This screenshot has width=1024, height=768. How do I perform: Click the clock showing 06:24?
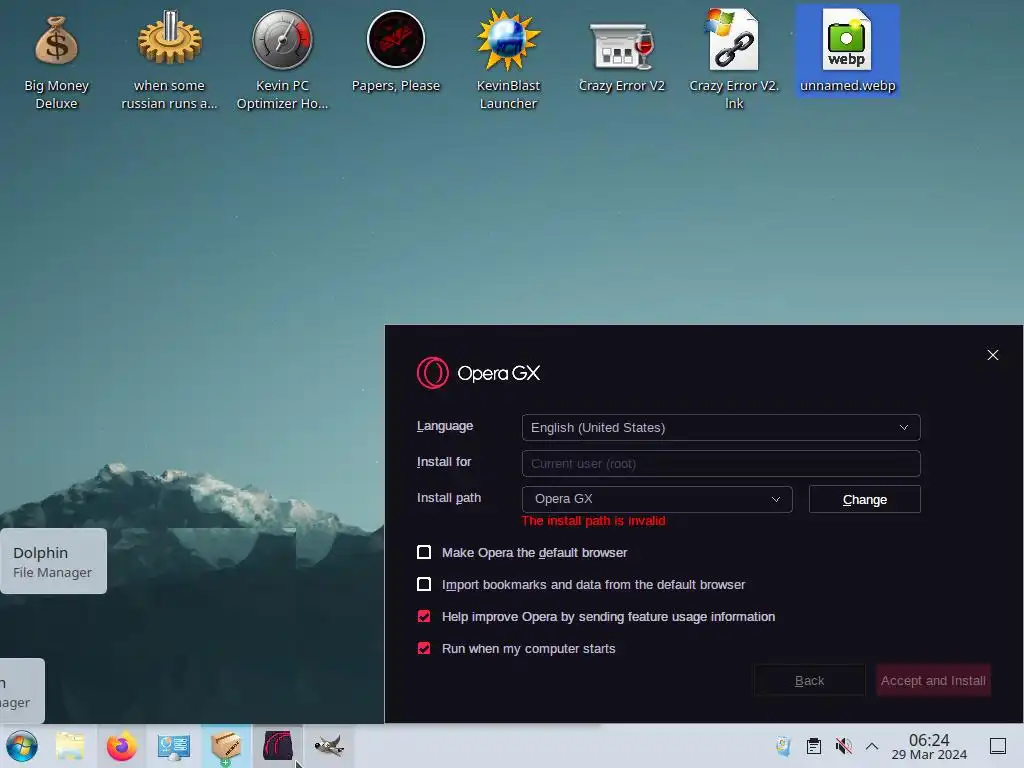click(929, 746)
